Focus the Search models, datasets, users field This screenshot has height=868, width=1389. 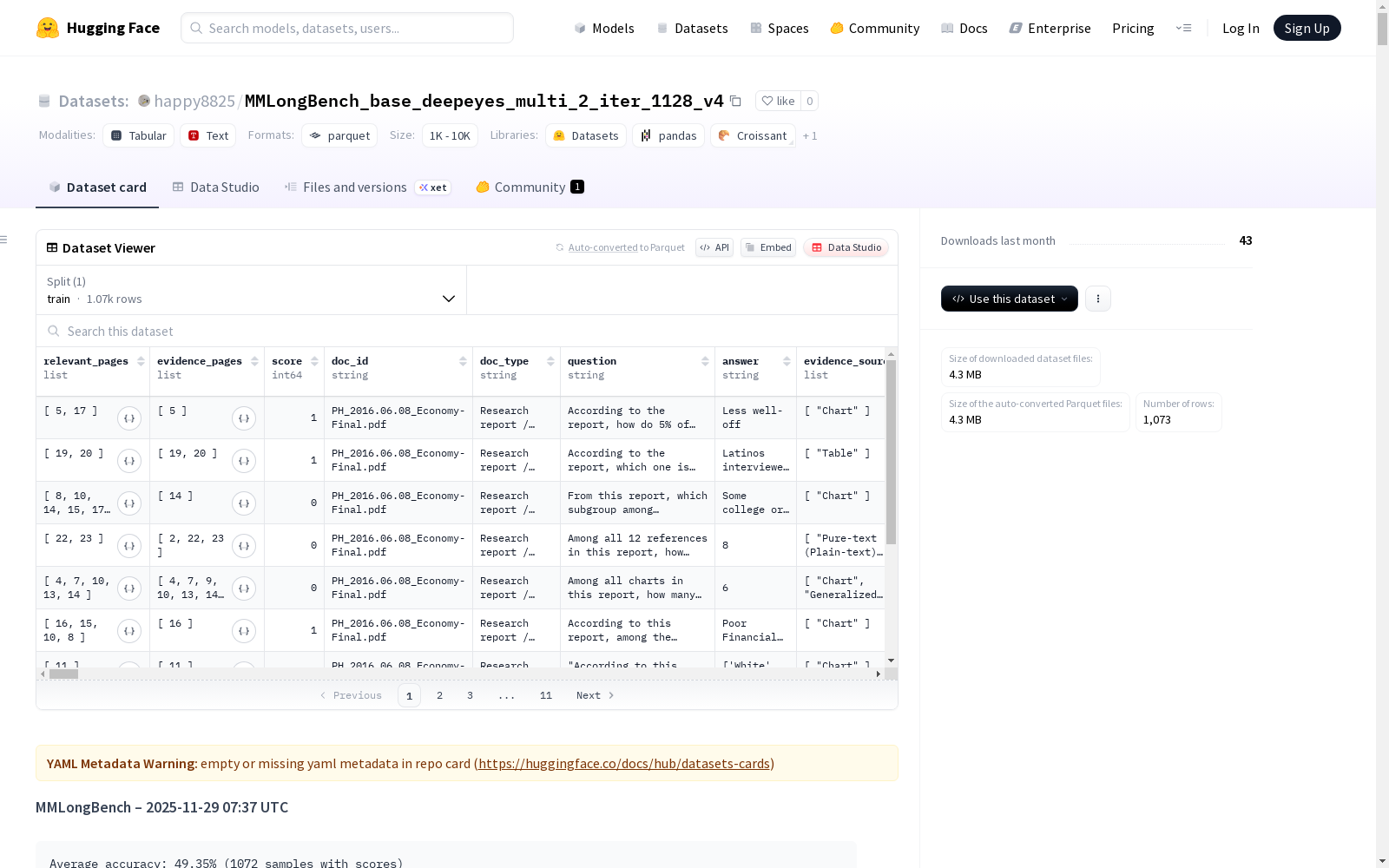tap(347, 28)
